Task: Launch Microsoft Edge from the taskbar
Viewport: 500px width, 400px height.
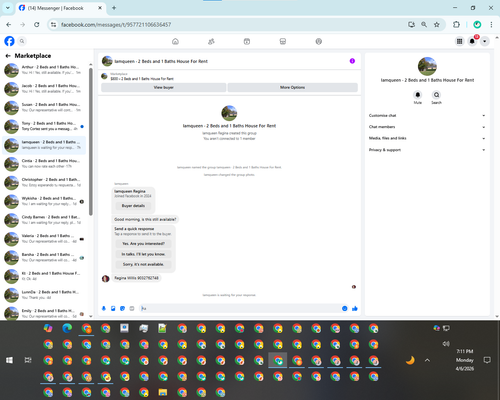Action: [x=67, y=328]
